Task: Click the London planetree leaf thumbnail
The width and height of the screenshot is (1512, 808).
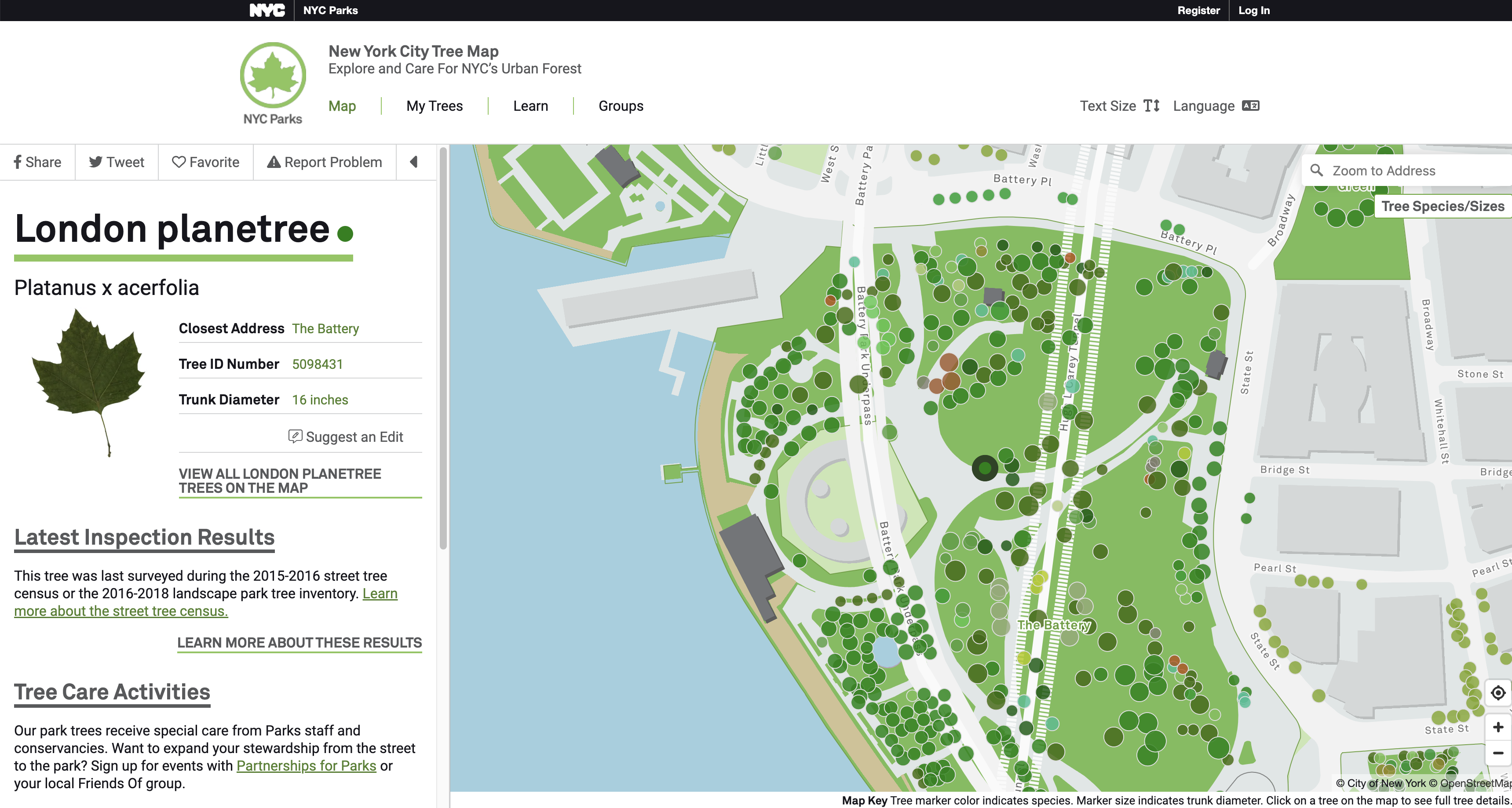Action: coord(88,382)
